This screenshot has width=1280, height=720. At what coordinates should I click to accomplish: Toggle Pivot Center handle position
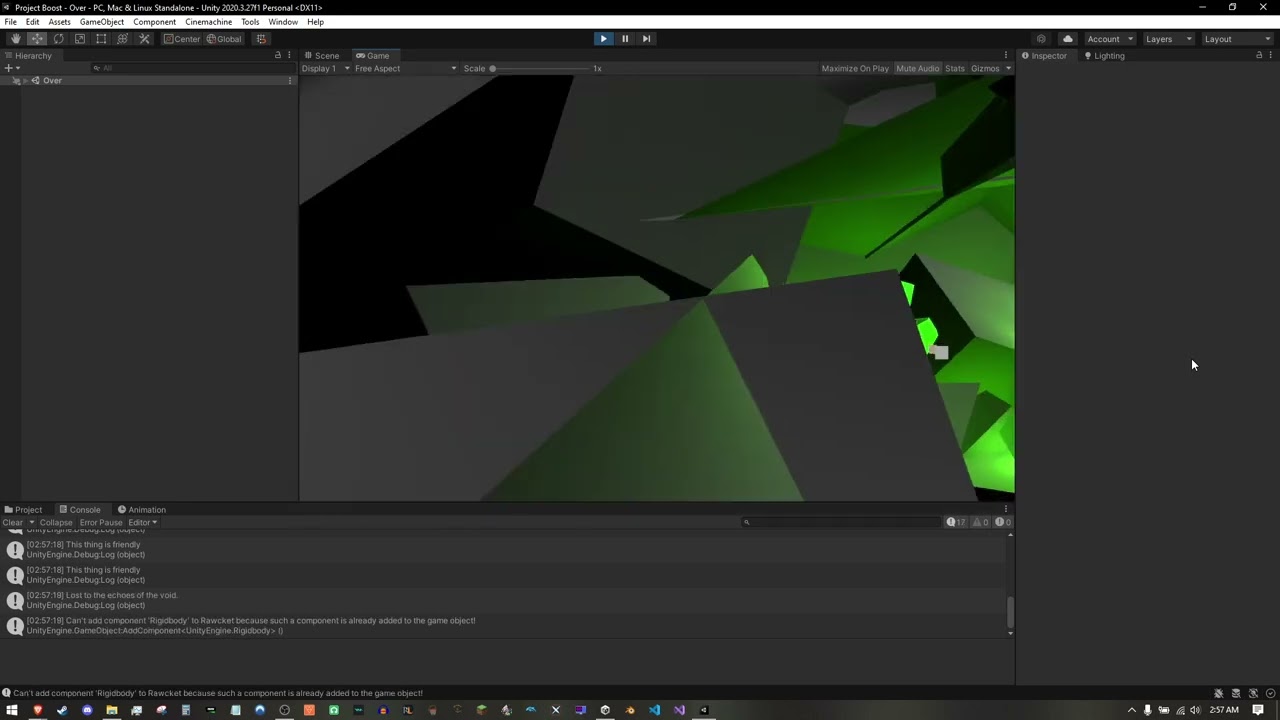[x=182, y=39]
